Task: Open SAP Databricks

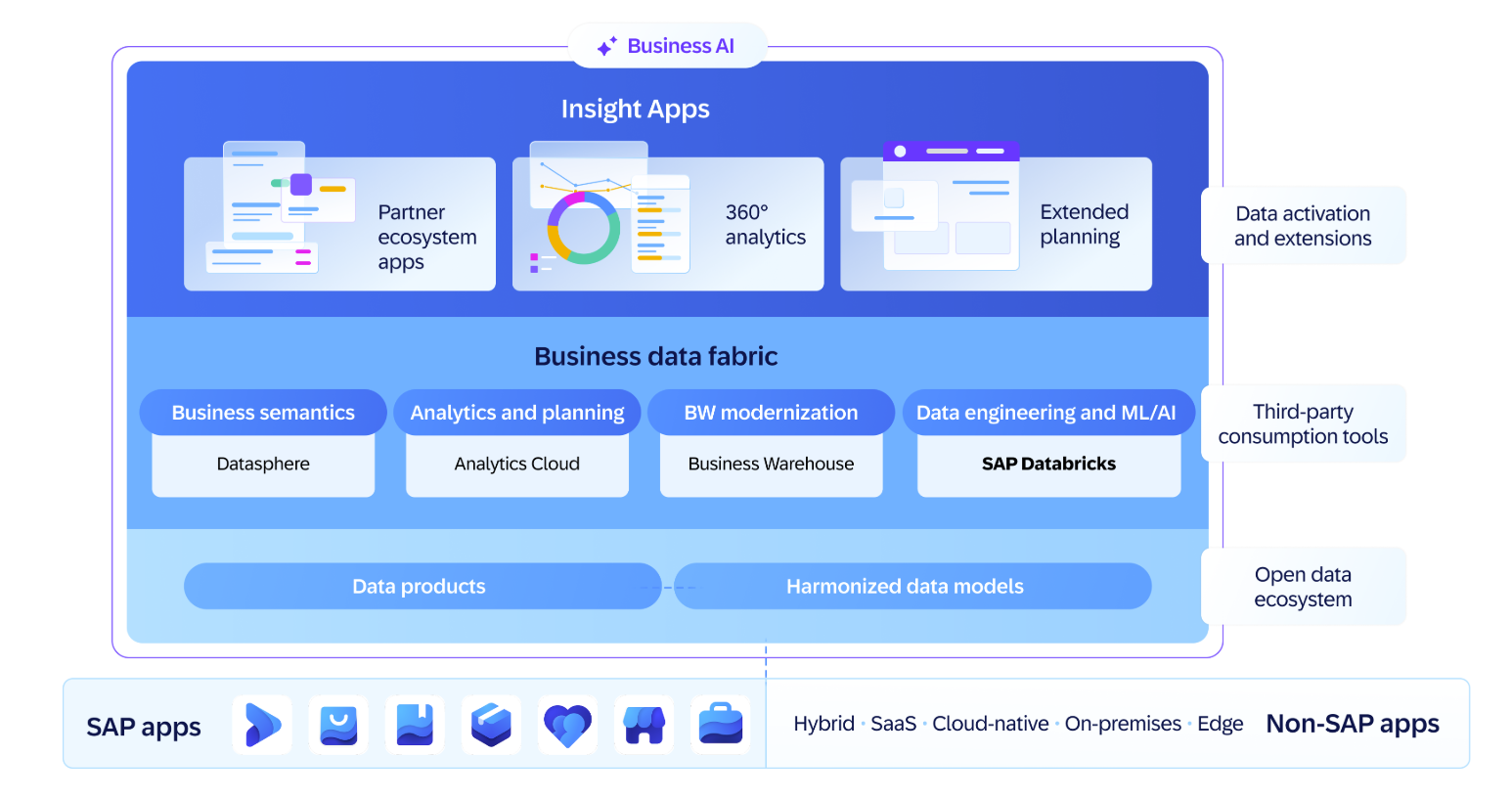Action: coord(1047,464)
